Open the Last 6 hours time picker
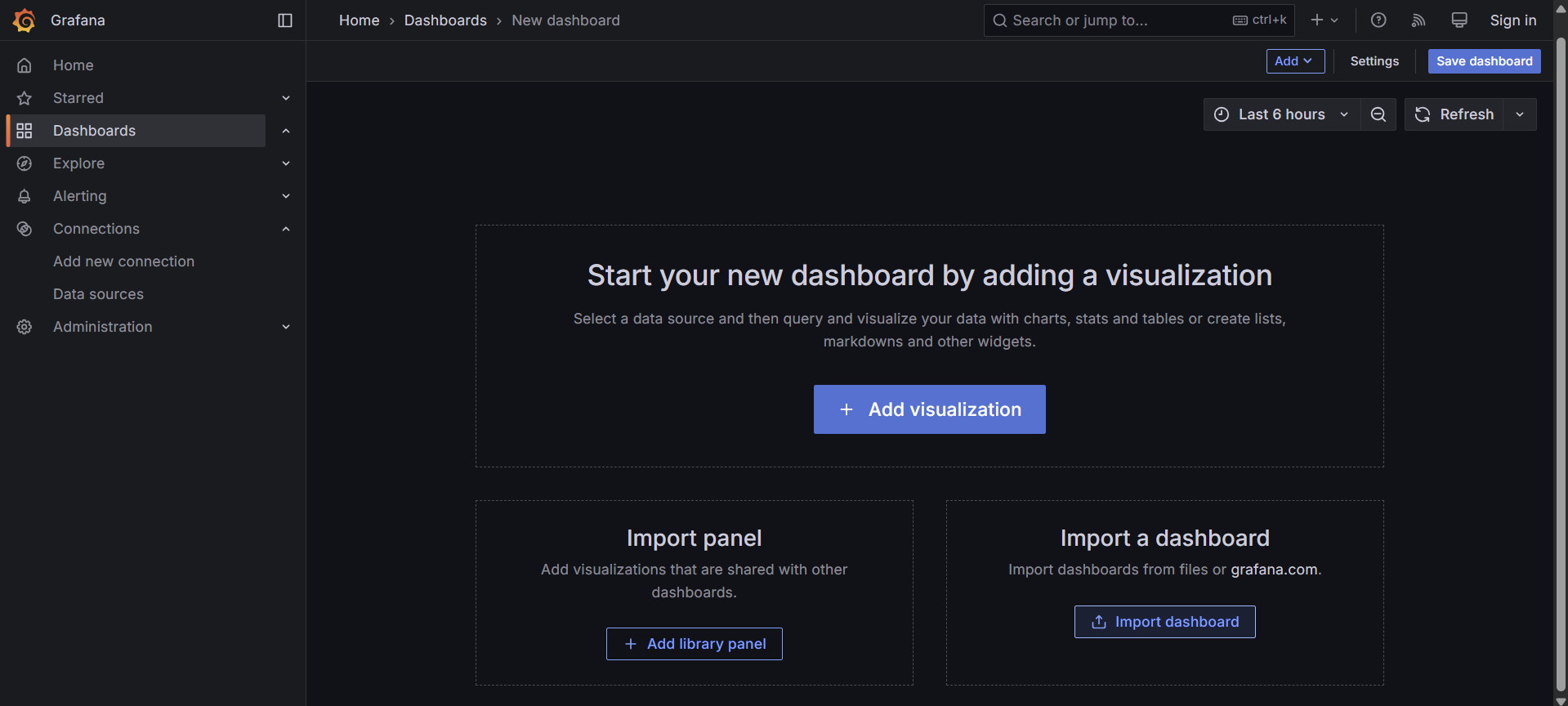1568x706 pixels. [1281, 114]
